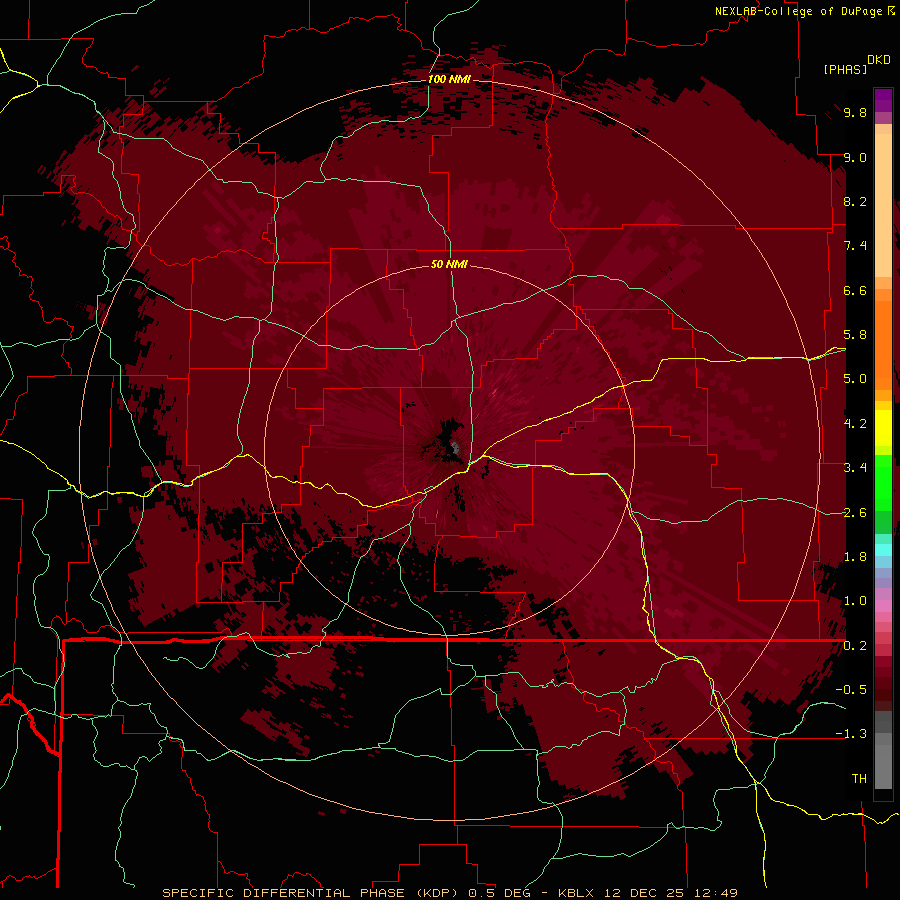Screen dimensions: 900x900
Task: Click the -0.5 scale value
Action: [x=851, y=690]
